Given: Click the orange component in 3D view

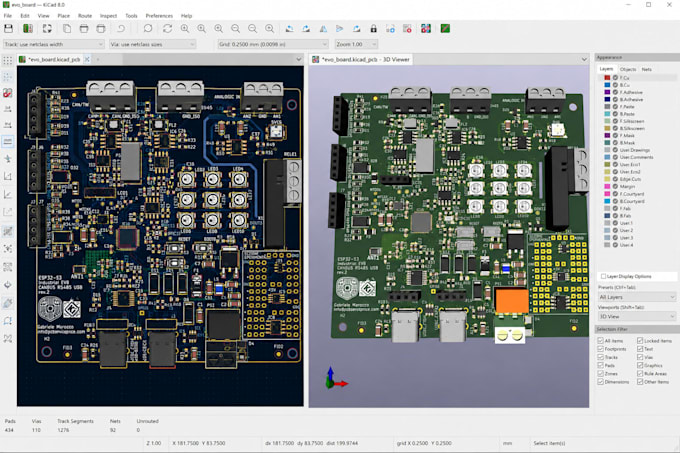Looking at the screenshot, I should (x=512, y=300).
